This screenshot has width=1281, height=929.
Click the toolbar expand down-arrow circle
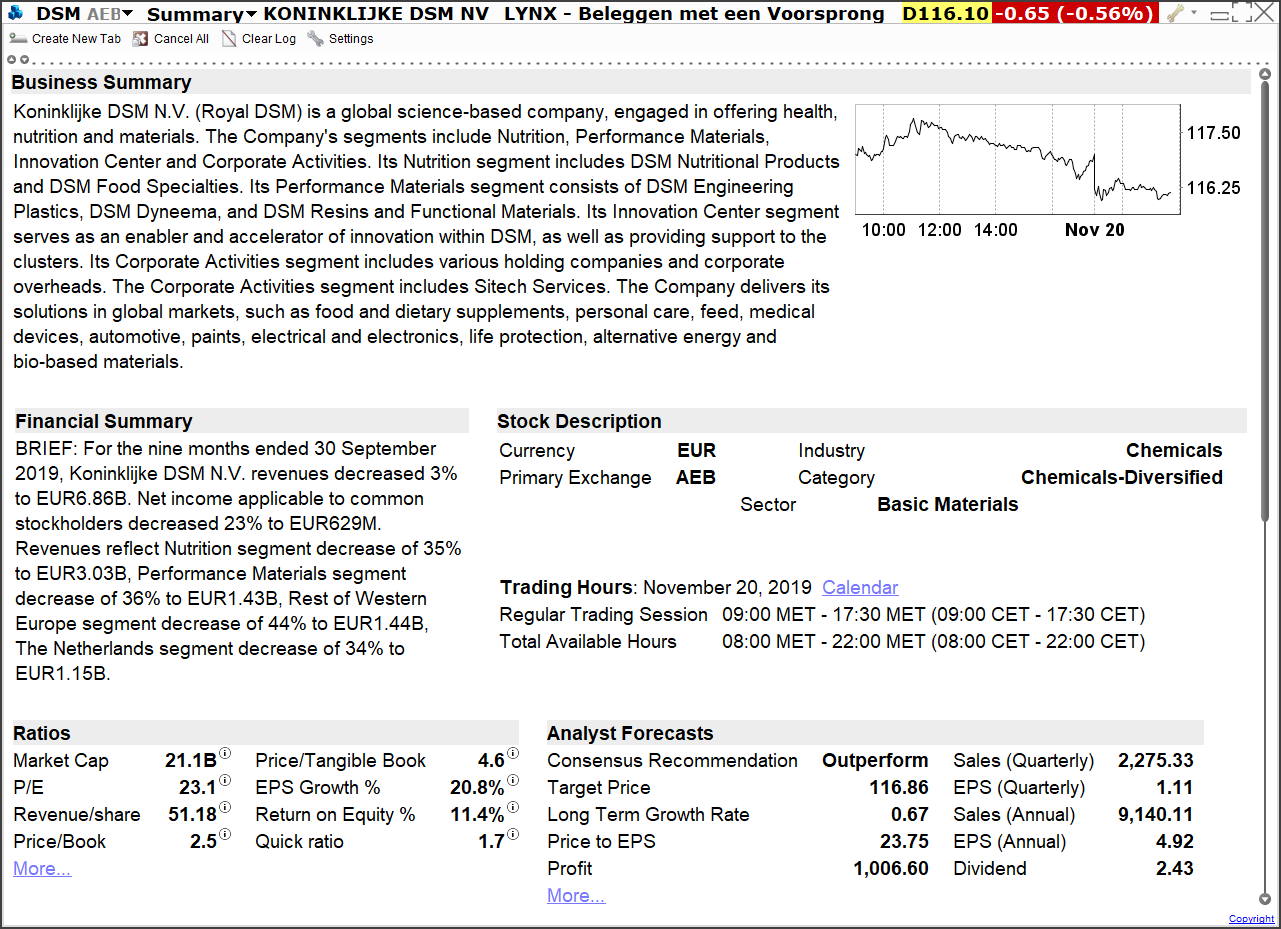24,59
